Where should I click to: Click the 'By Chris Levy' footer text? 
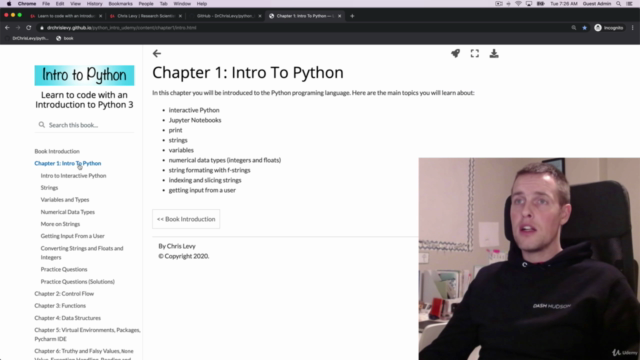[177, 246]
